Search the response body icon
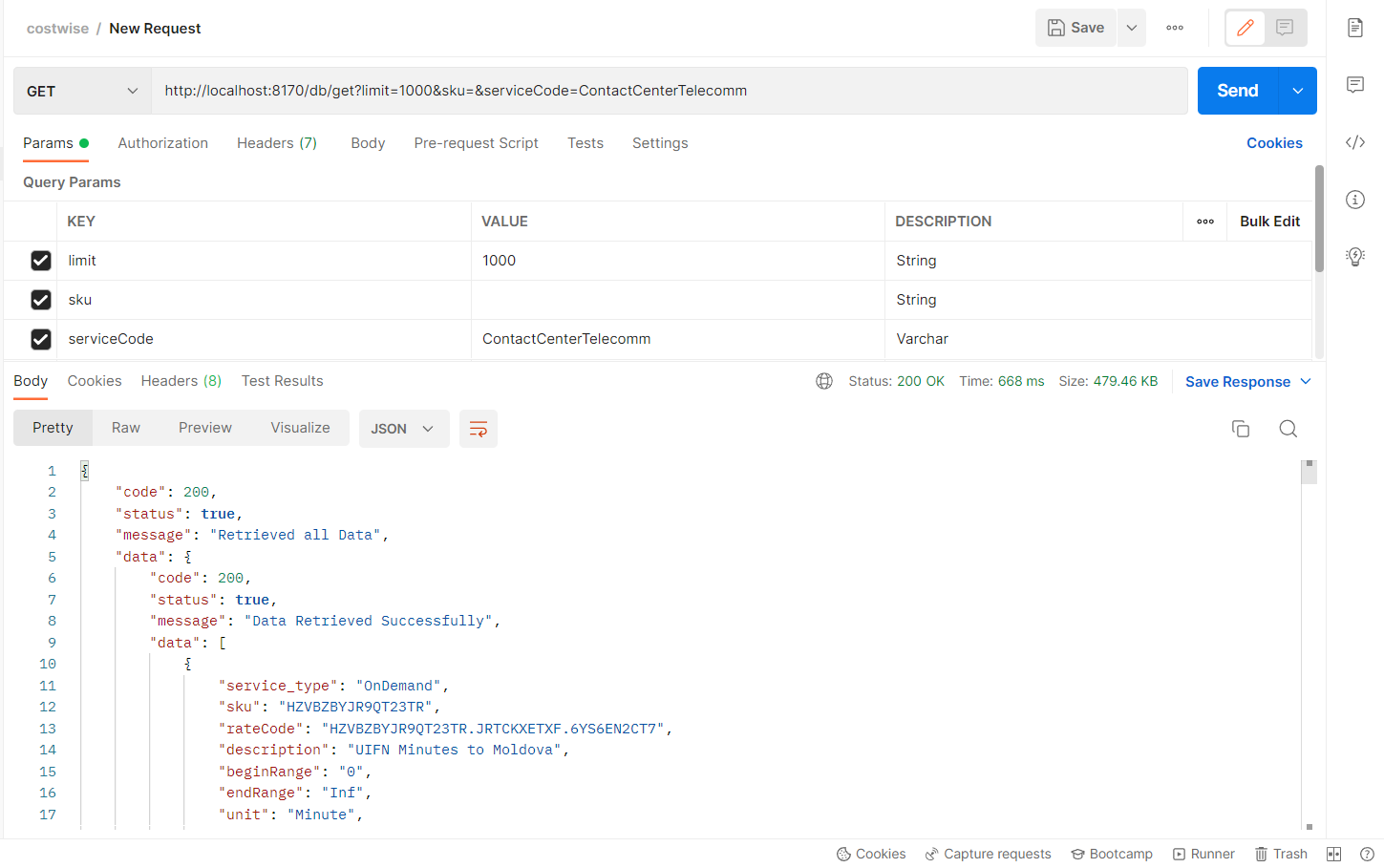The height and width of the screenshot is (868, 1384). coord(1288,429)
